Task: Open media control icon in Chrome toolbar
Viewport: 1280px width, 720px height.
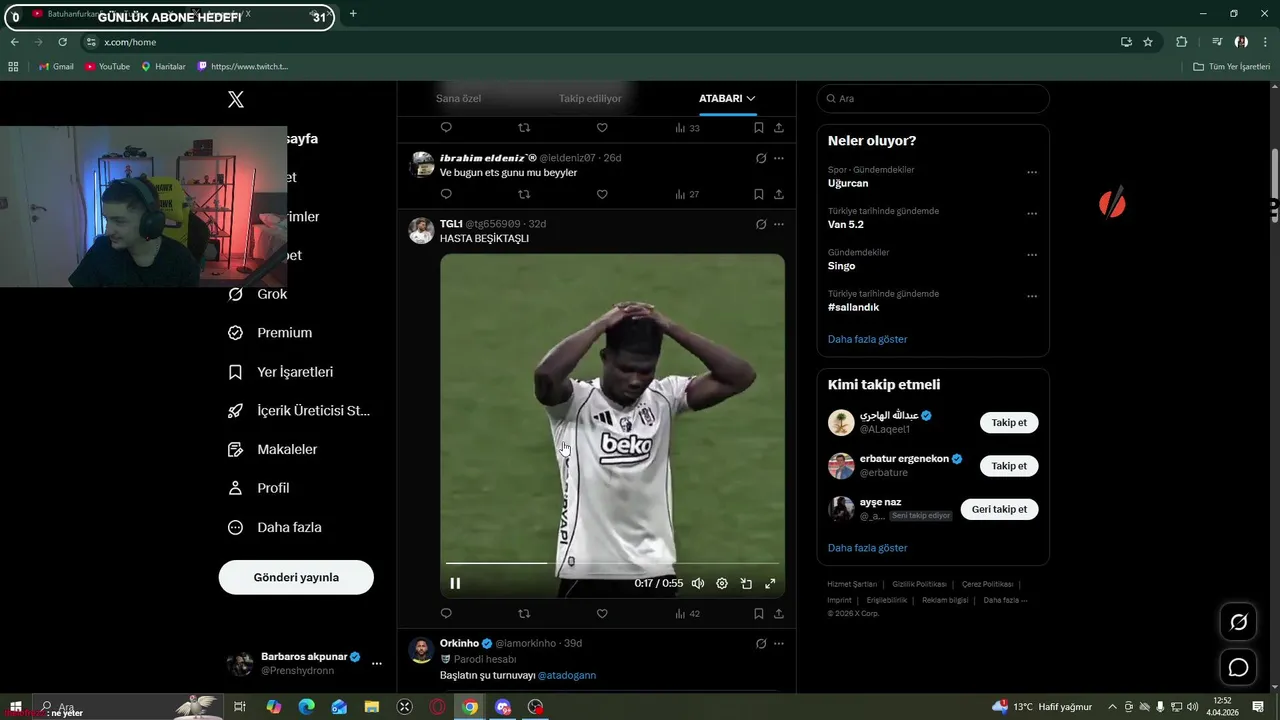Action: pyautogui.click(x=1217, y=42)
